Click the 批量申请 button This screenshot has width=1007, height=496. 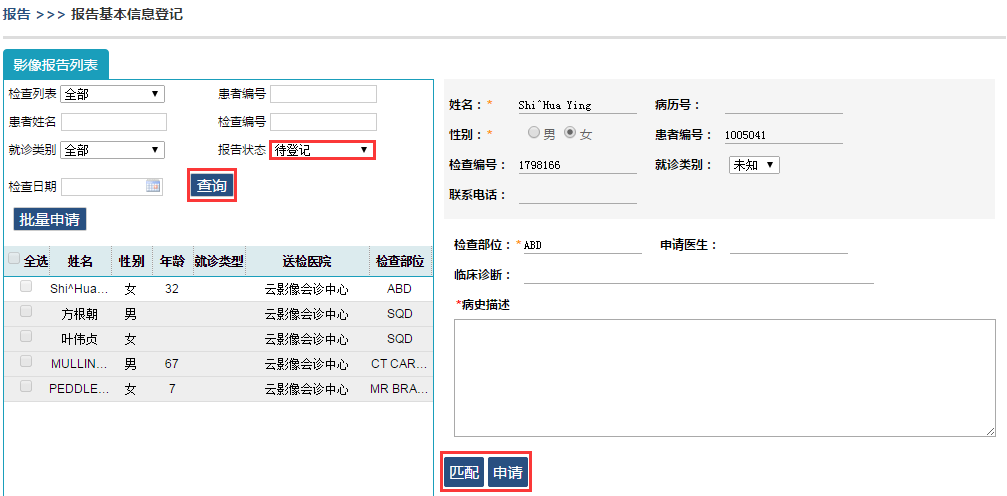[49, 220]
